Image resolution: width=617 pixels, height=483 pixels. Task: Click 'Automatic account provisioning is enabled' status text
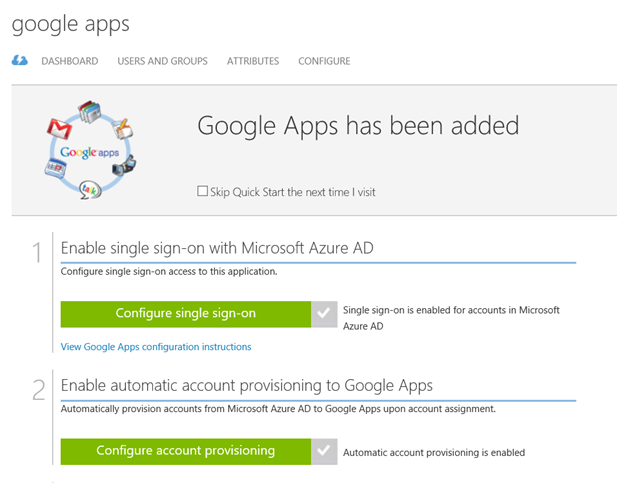[x=434, y=453]
